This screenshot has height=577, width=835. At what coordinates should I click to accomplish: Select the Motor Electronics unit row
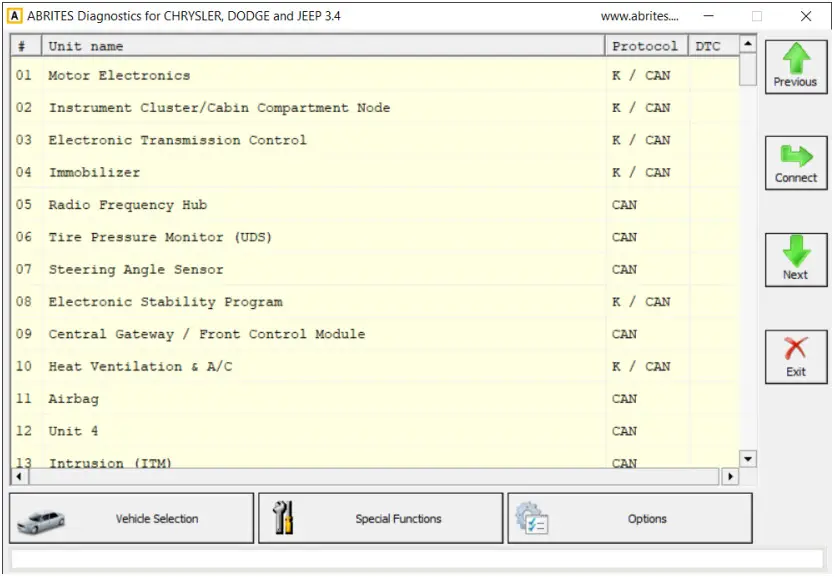coord(375,76)
